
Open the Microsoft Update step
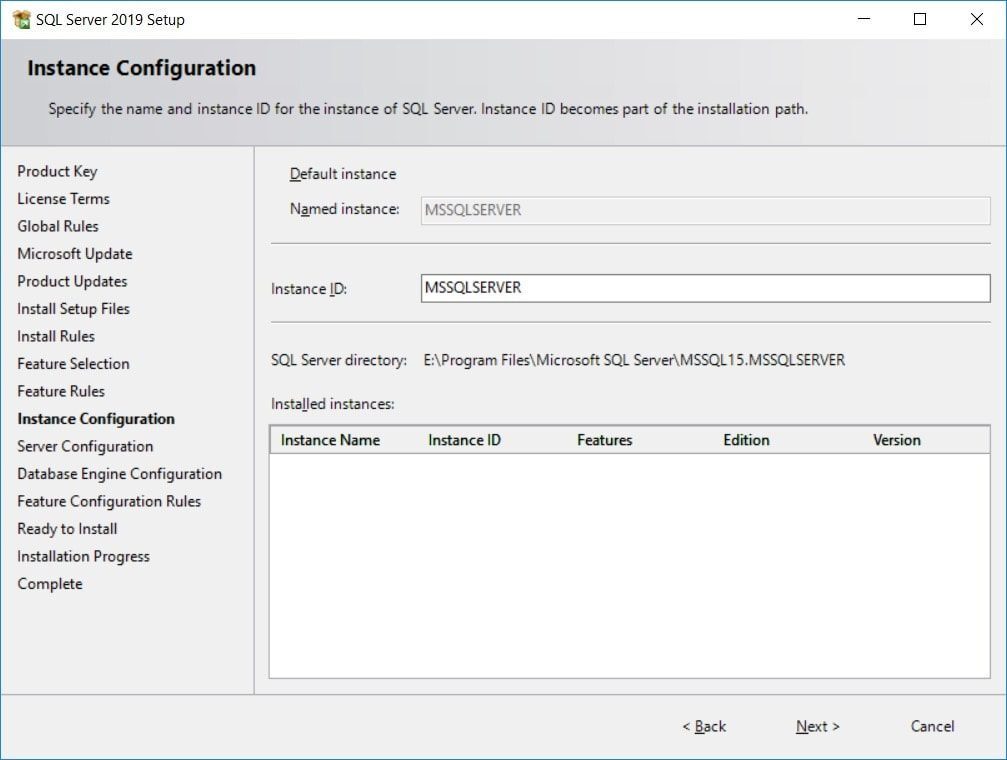tap(74, 253)
